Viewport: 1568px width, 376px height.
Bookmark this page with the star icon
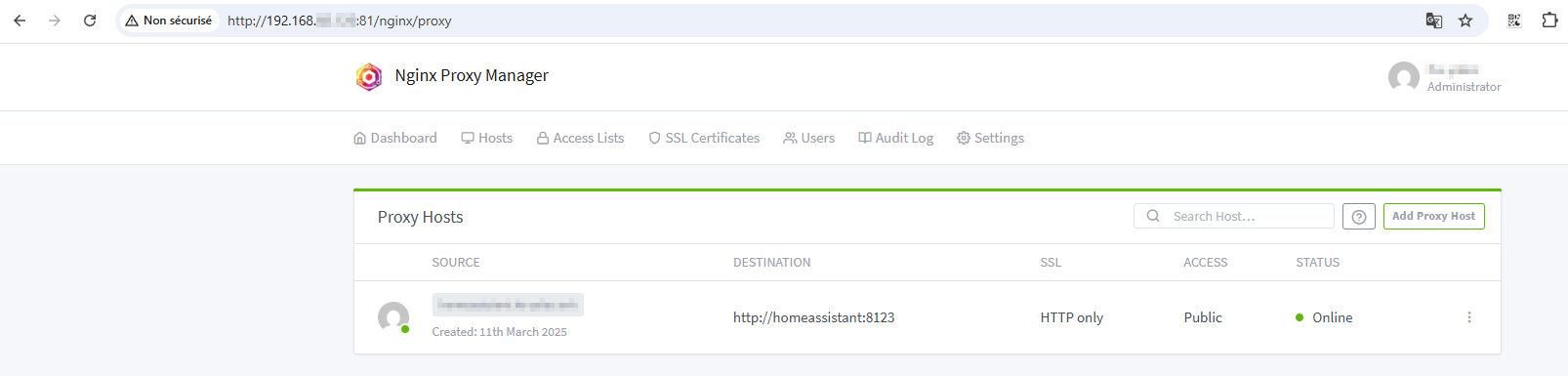[x=1465, y=21]
